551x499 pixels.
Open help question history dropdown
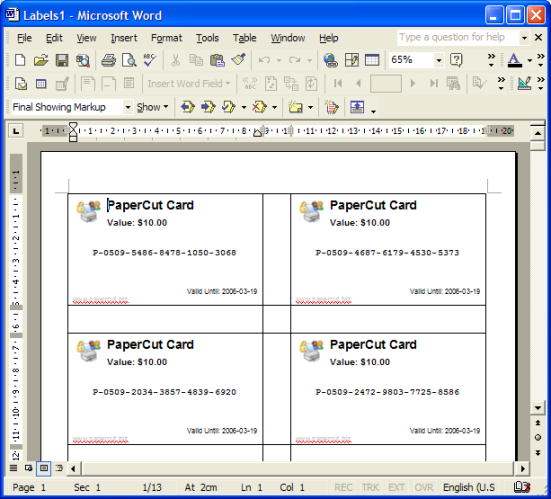click(524, 38)
